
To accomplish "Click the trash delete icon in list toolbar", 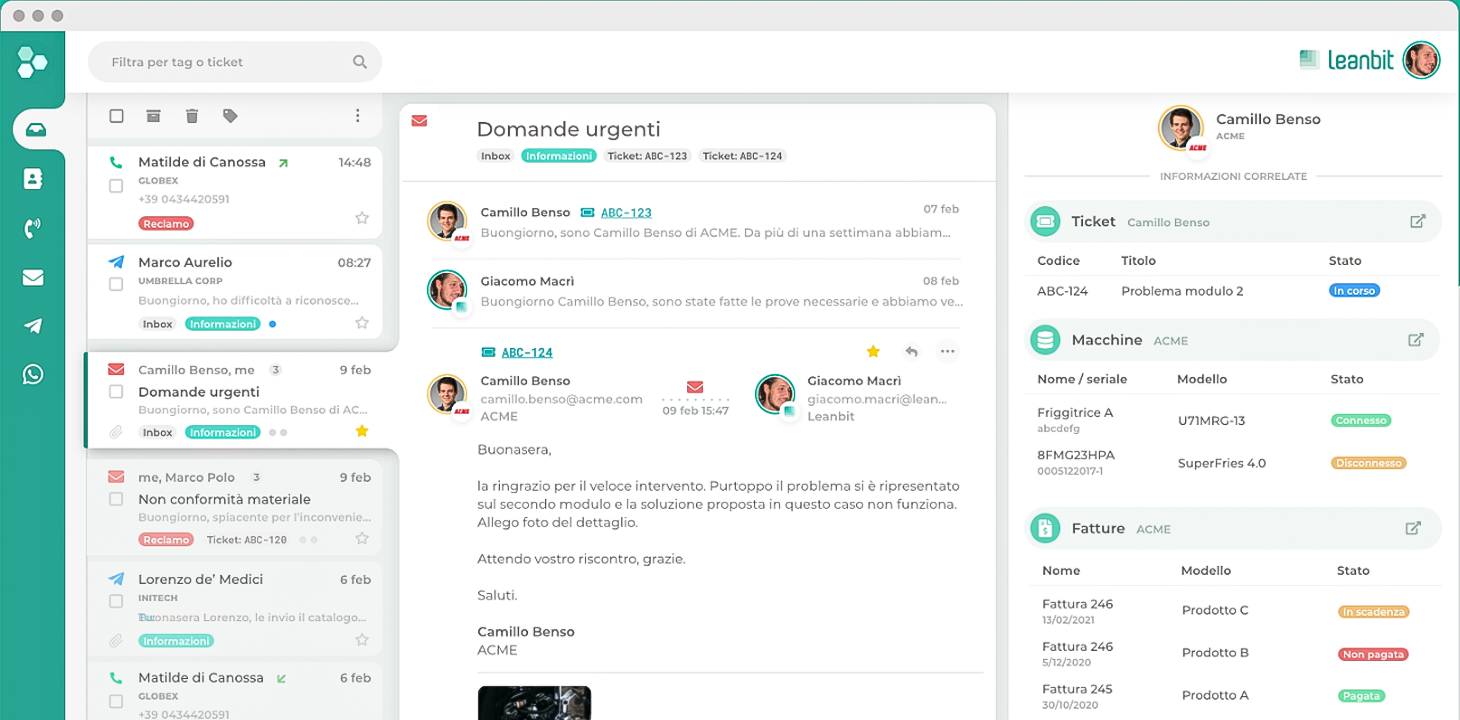I will (192, 116).
